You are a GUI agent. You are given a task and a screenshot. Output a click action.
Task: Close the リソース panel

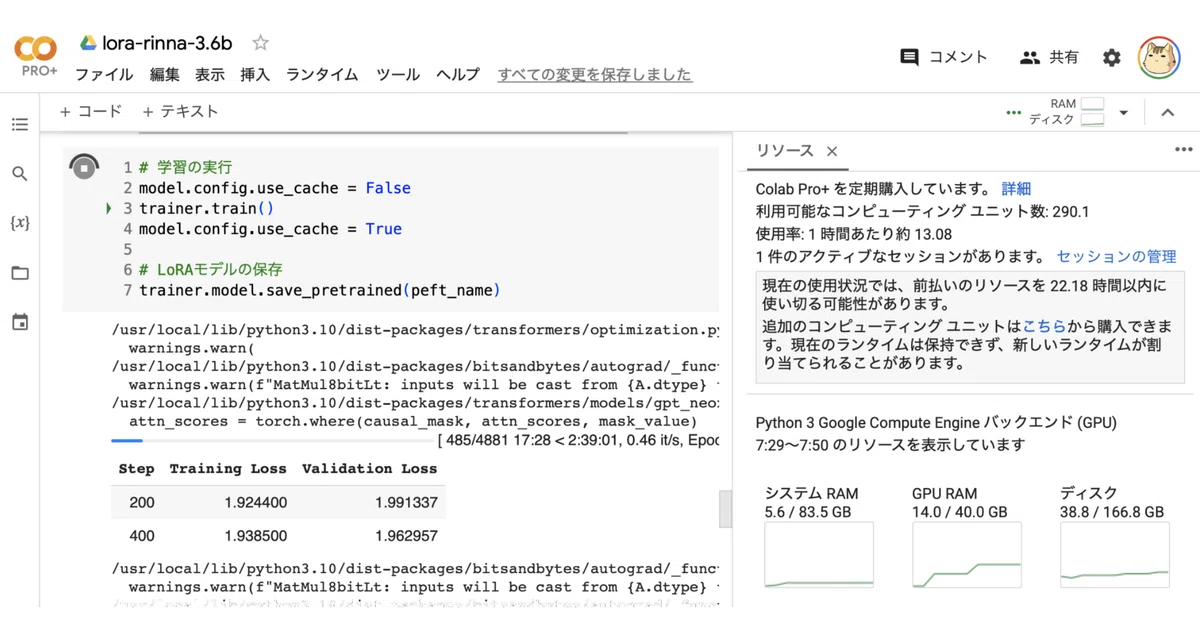point(832,151)
